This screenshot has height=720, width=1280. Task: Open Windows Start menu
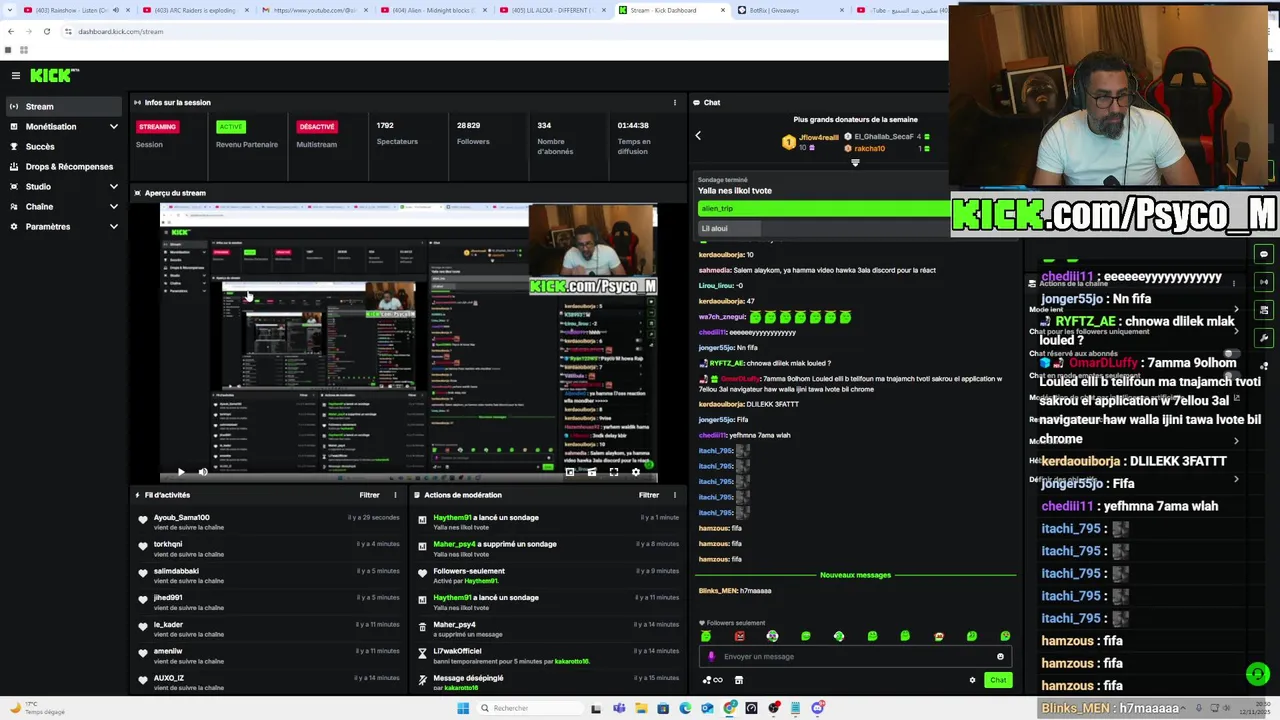tap(463, 708)
